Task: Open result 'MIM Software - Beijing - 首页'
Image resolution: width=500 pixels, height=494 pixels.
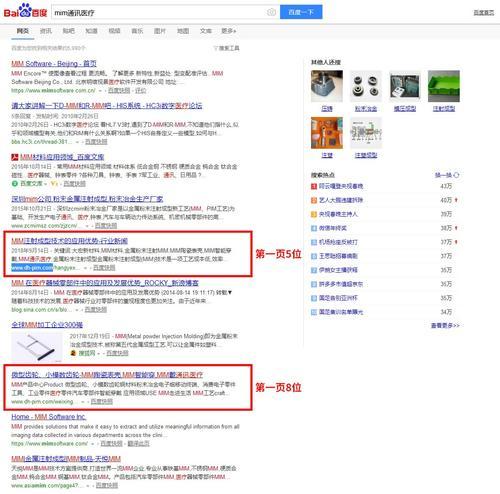Action: pyautogui.click(x=54, y=63)
